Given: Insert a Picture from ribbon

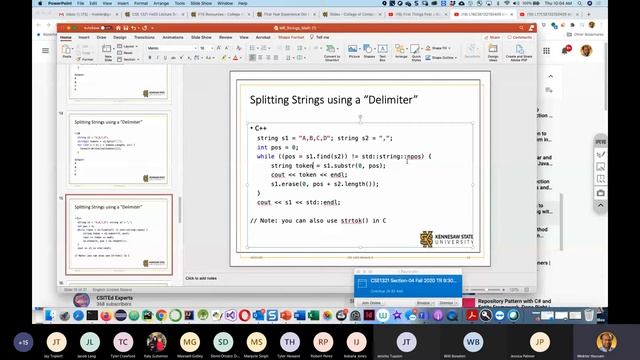Looking at the screenshot, I should pos(353,51).
